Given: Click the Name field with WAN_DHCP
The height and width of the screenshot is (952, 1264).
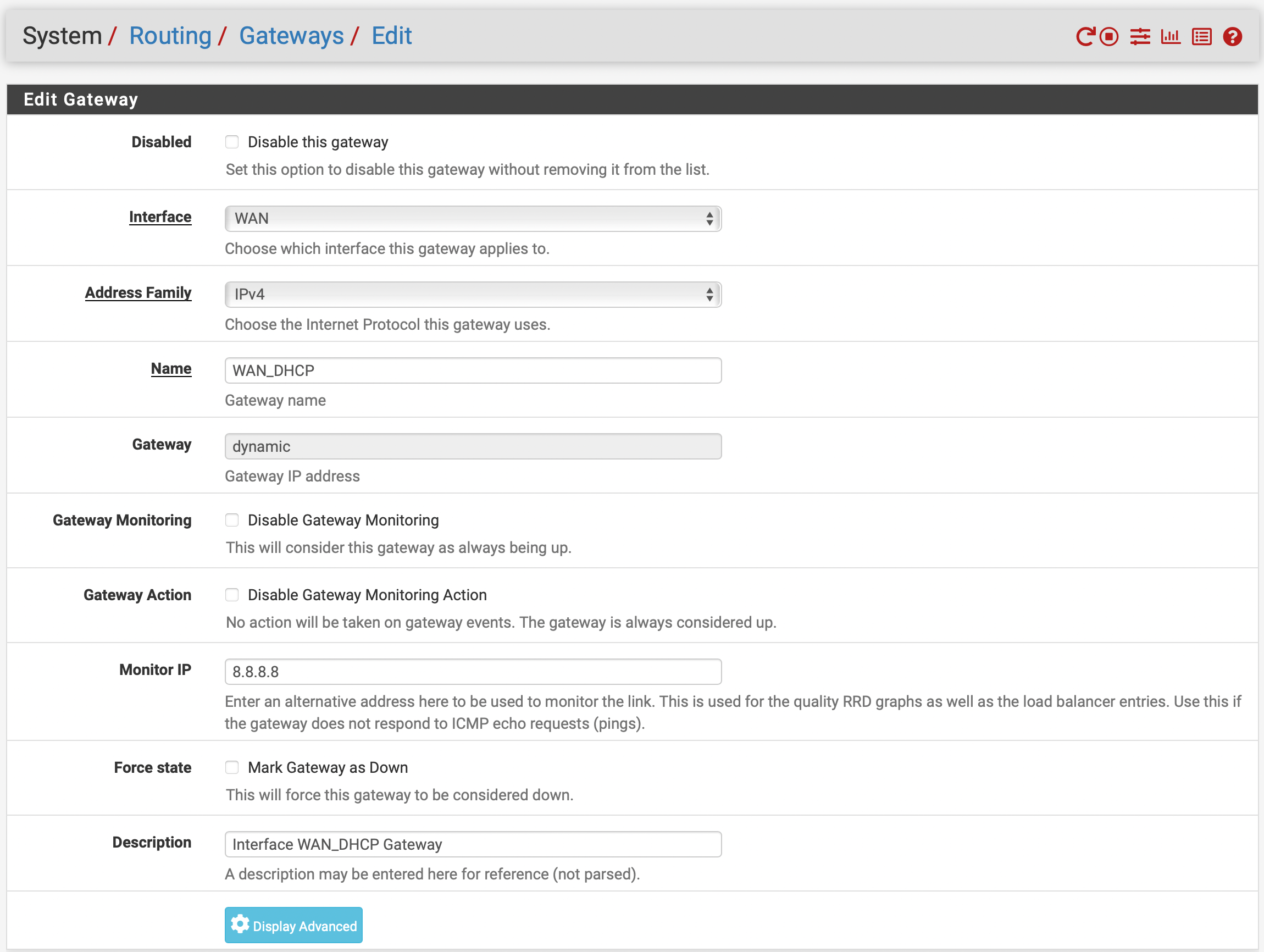Looking at the screenshot, I should coord(473,370).
